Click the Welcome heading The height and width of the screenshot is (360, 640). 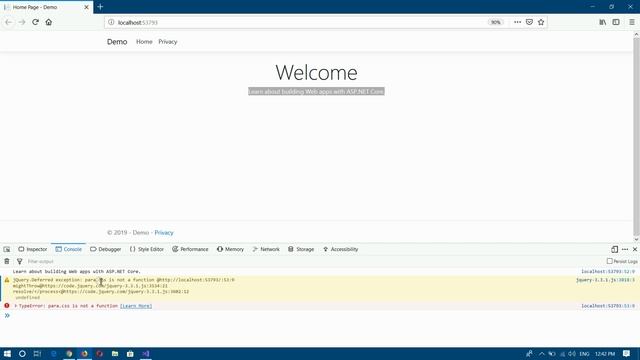pos(316,73)
